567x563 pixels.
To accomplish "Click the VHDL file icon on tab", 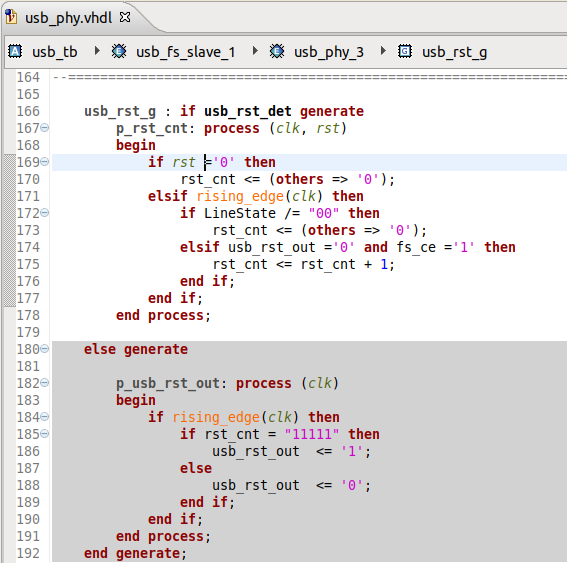I will [x=11, y=17].
